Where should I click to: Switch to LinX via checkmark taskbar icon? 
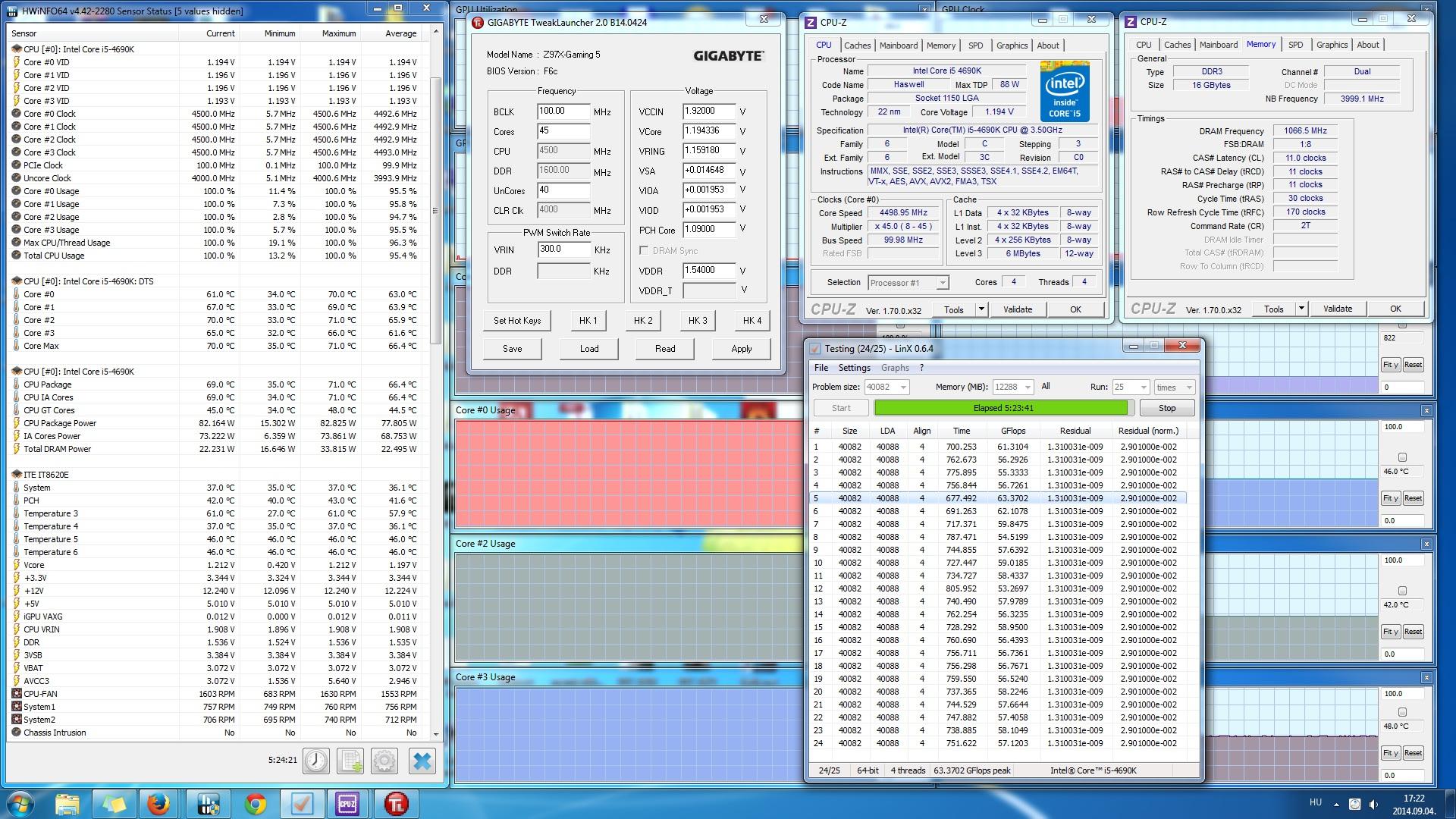[x=303, y=803]
